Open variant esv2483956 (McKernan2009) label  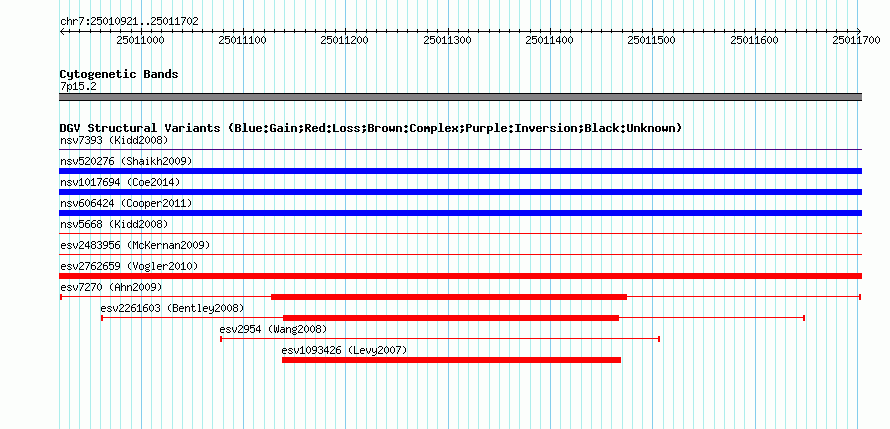pos(135,245)
